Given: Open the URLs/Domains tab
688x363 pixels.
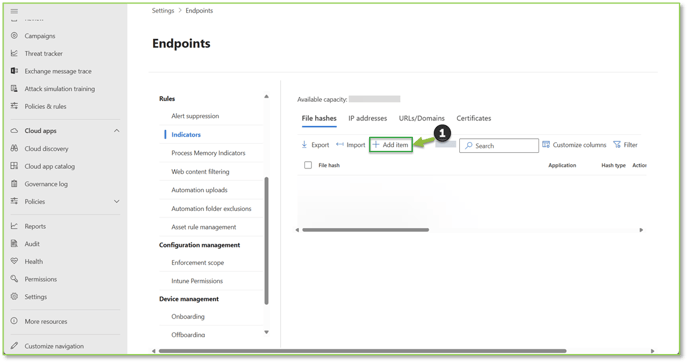Looking at the screenshot, I should tap(422, 118).
